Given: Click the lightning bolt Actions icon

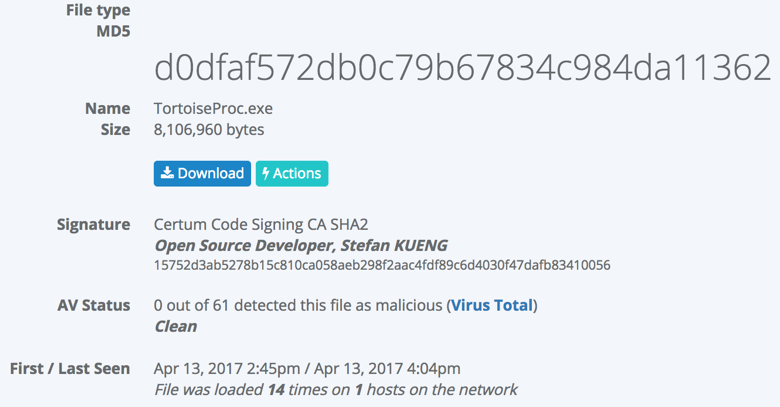Looking at the screenshot, I should tap(266, 173).
